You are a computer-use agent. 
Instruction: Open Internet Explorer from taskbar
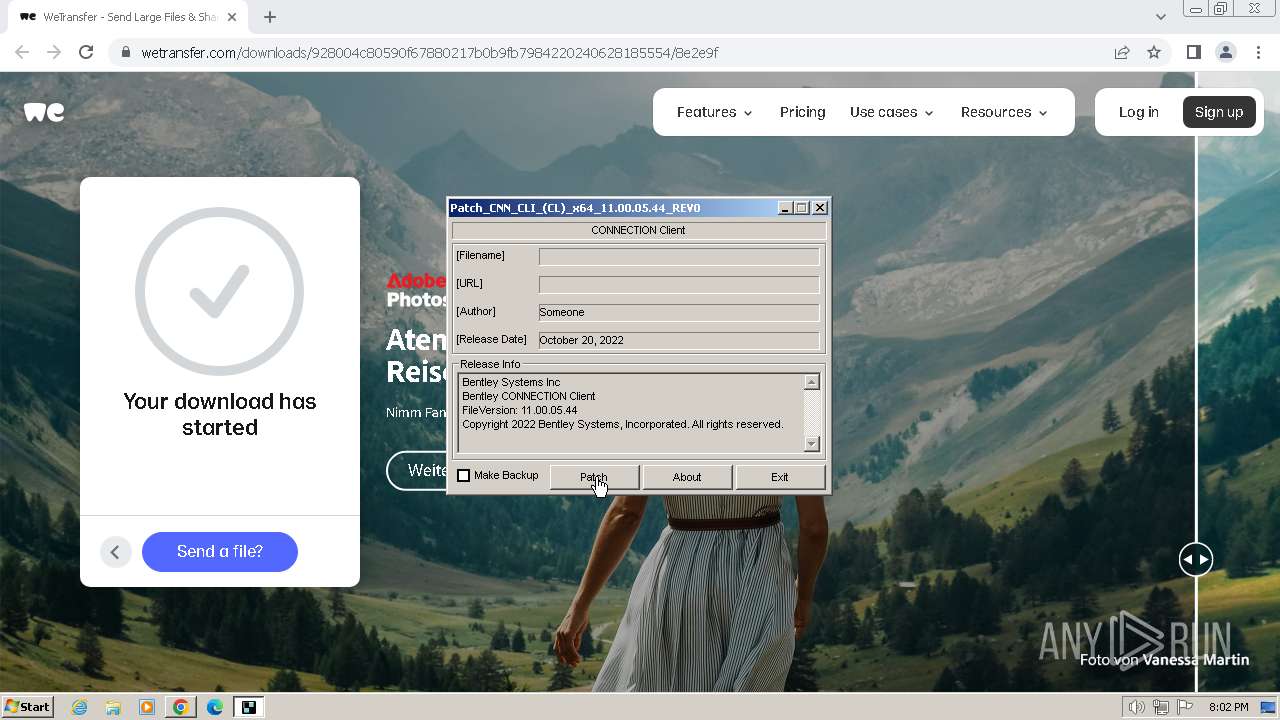(x=80, y=707)
